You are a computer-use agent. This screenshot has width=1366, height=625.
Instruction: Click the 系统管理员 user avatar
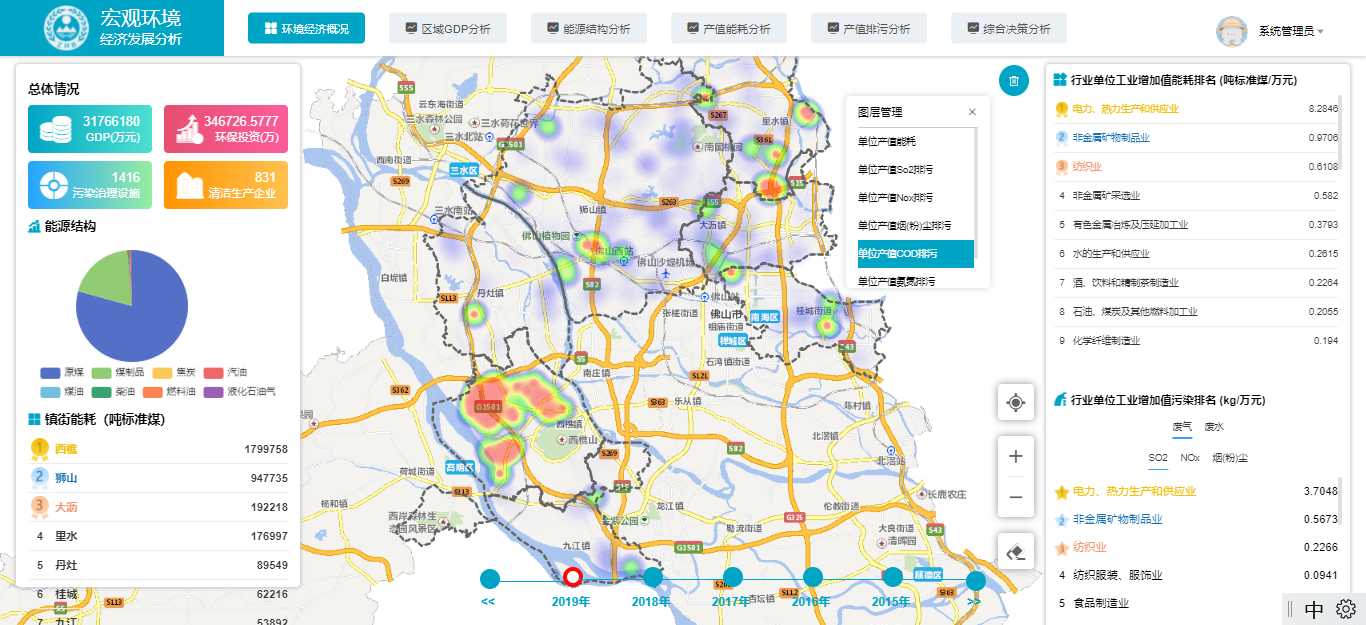coord(1231,31)
